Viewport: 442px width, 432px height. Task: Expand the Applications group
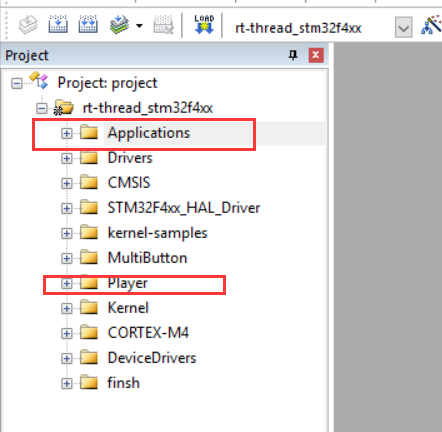67,133
